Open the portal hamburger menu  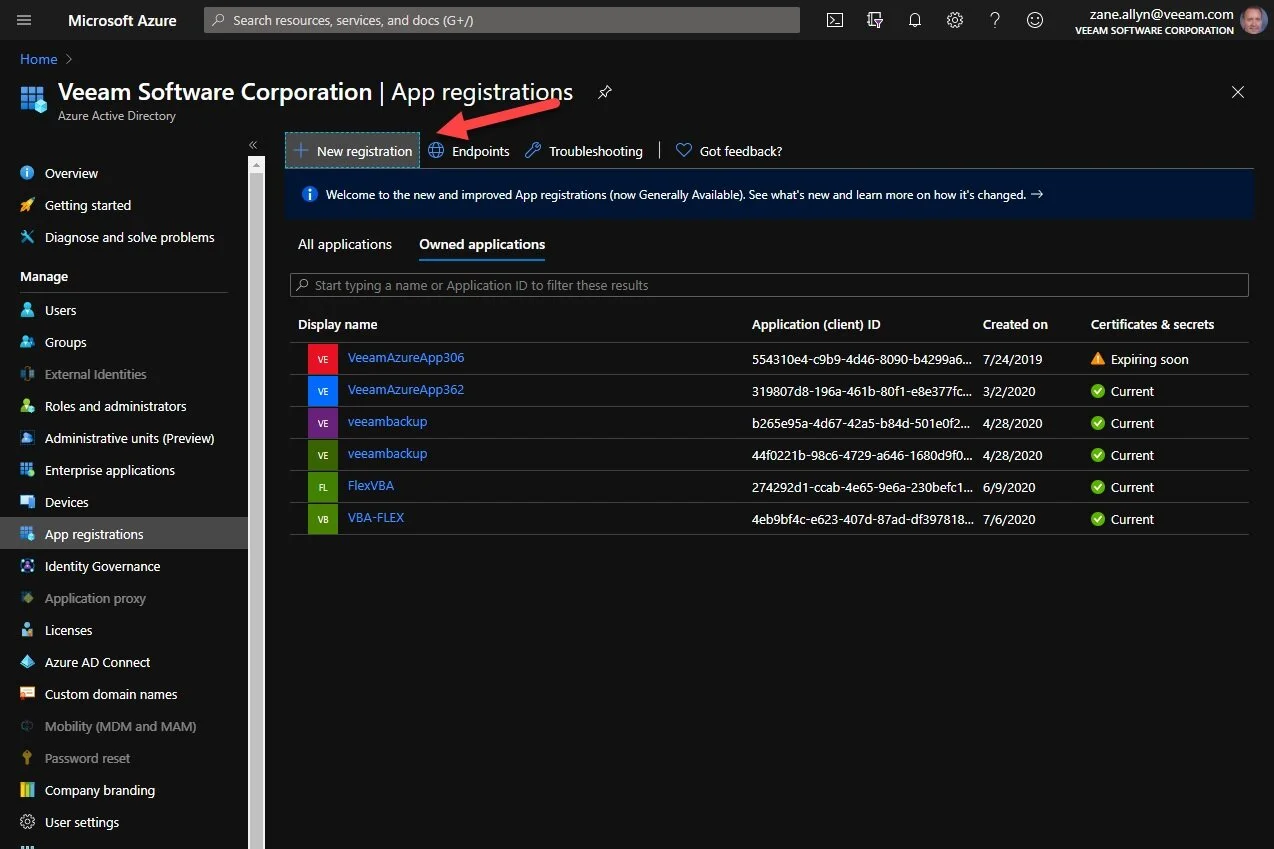[x=24, y=20]
